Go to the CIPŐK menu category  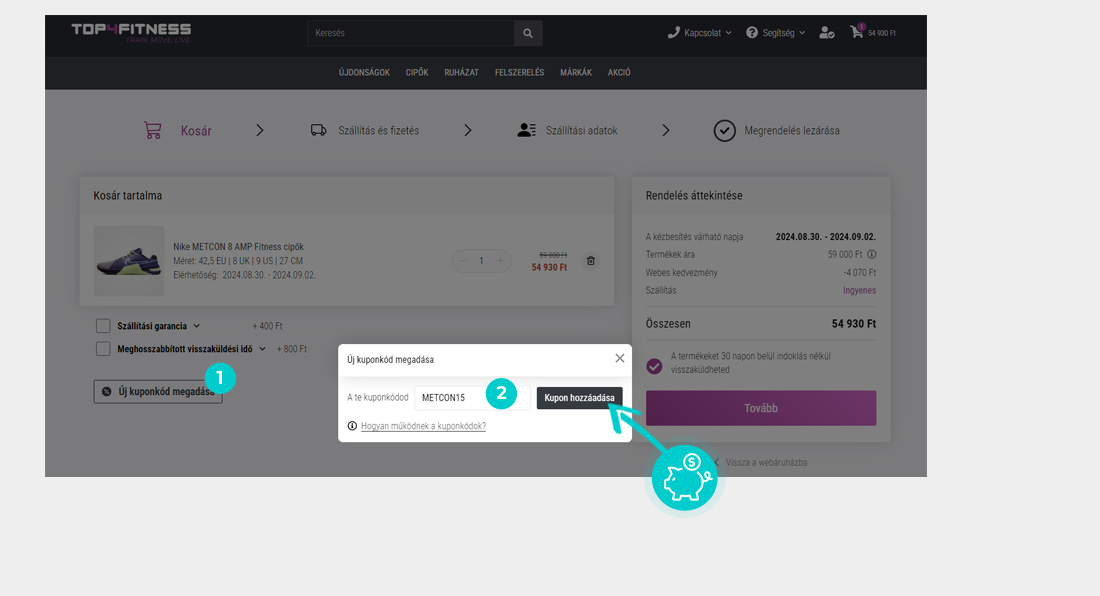[x=417, y=72]
